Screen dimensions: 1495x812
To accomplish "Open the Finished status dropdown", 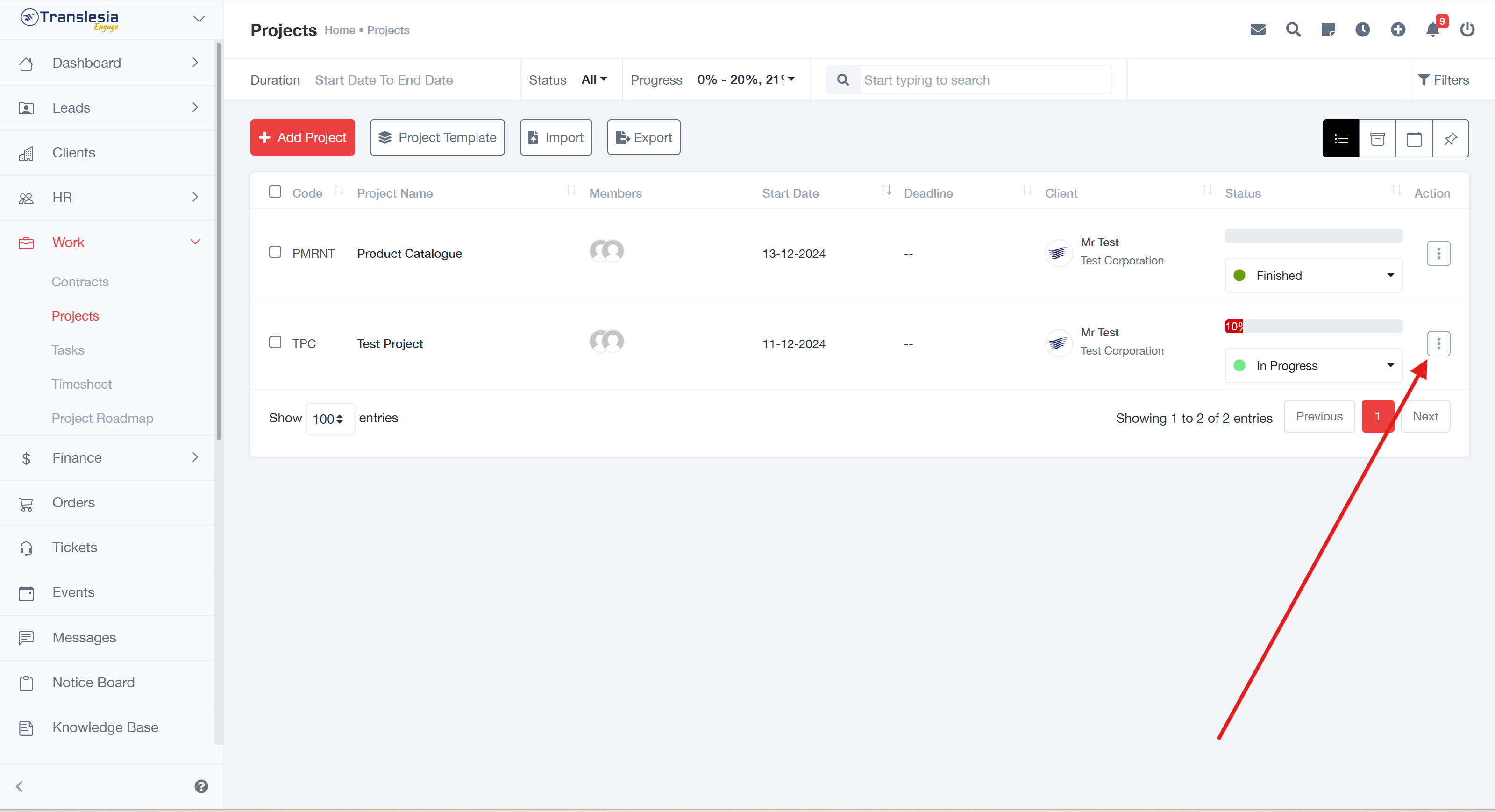I will pyautogui.click(x=1313, y=276).
